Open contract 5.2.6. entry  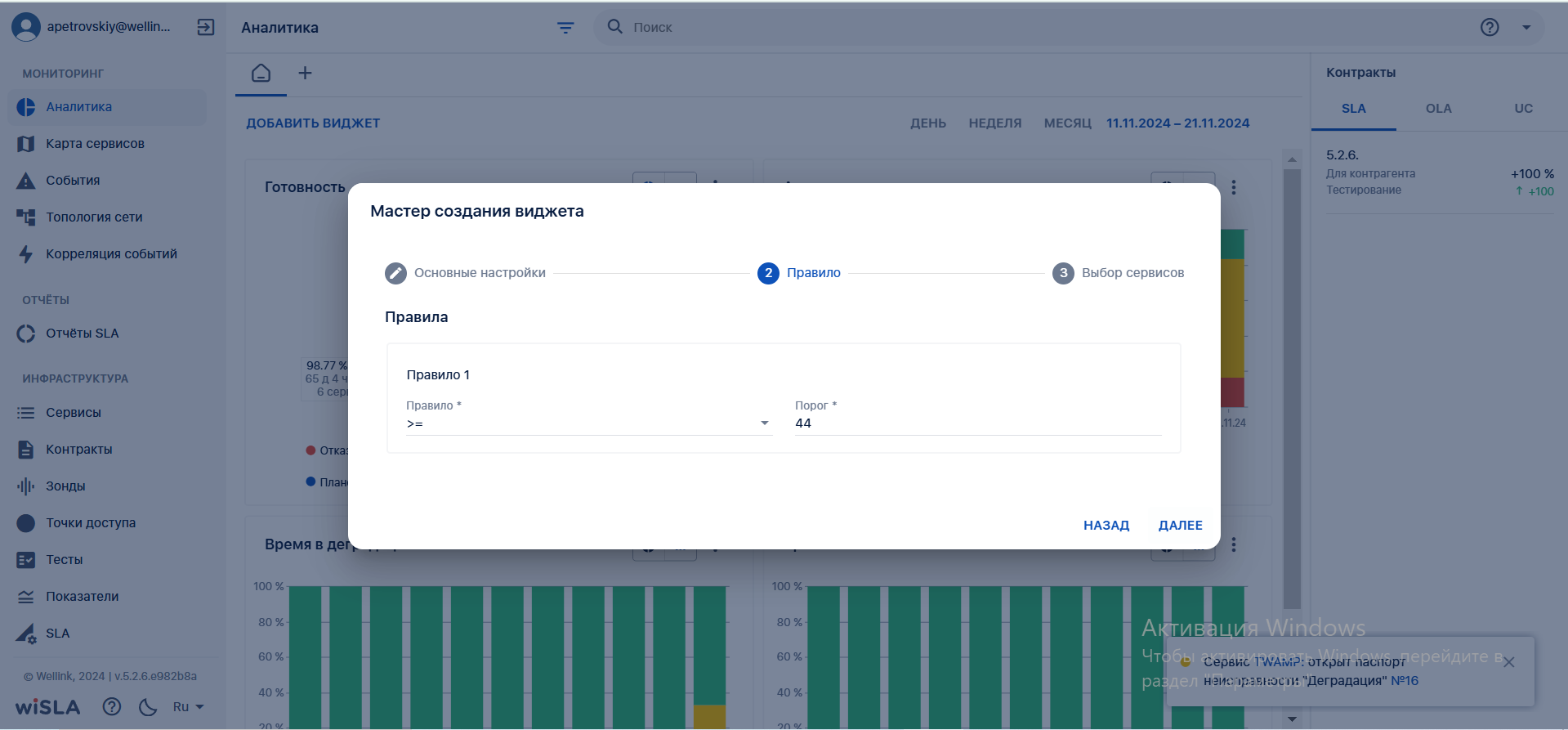pos(1440,172)
